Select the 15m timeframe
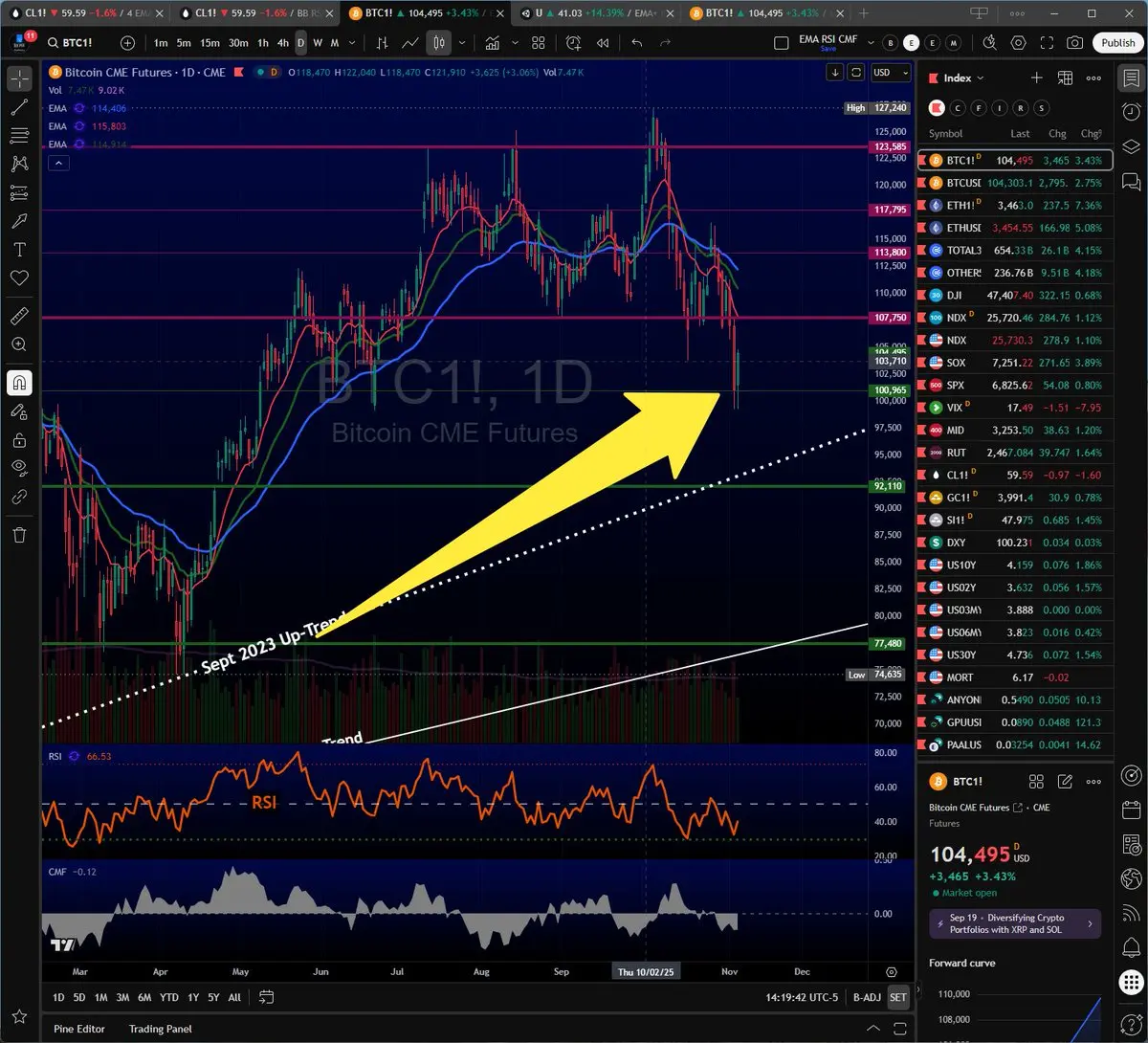1148x1043 pixels. pyautogui.click(x=210, y=43)
